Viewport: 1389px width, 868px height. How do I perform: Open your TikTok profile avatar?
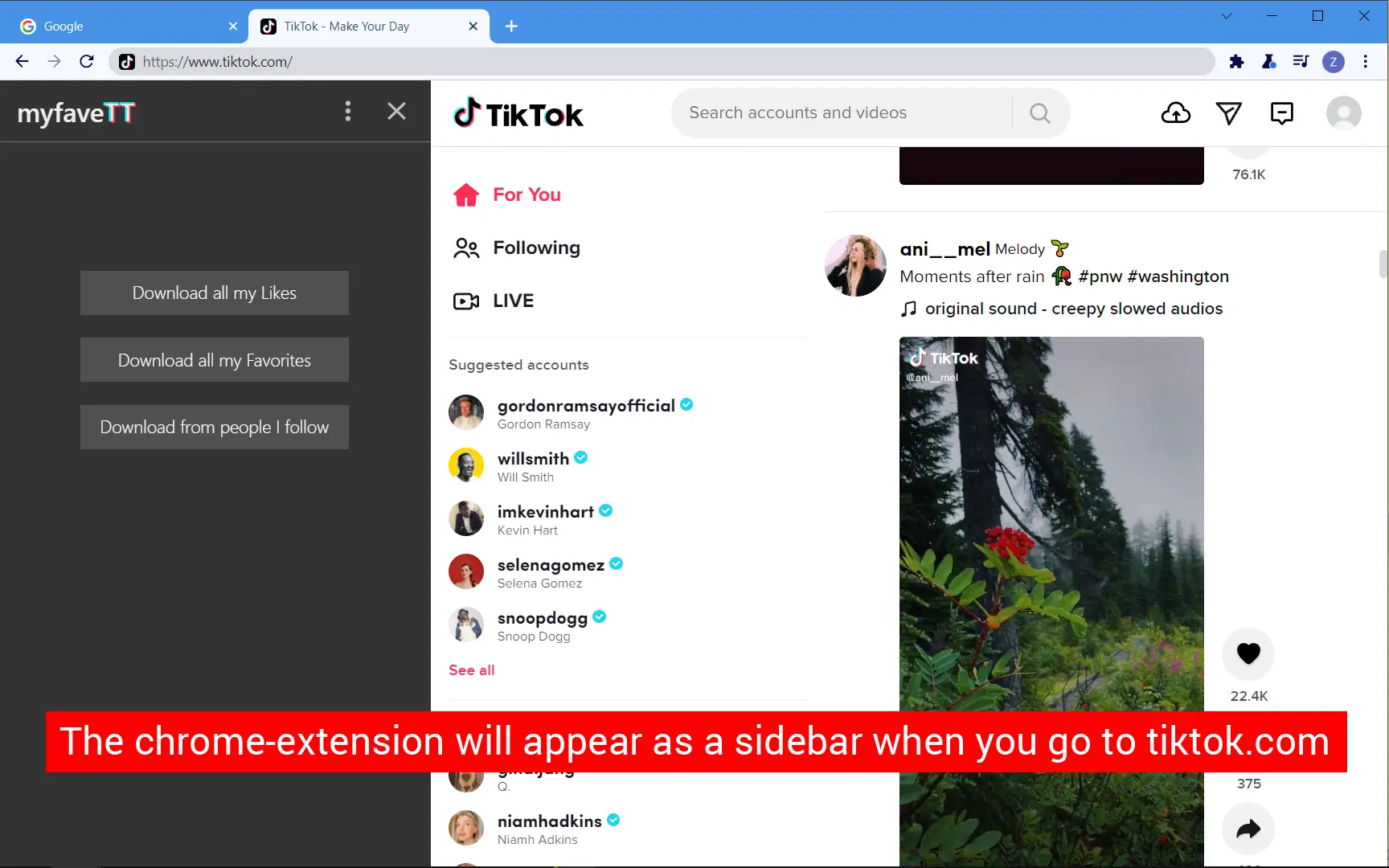pyautogui.click(x=1343, y=113)
